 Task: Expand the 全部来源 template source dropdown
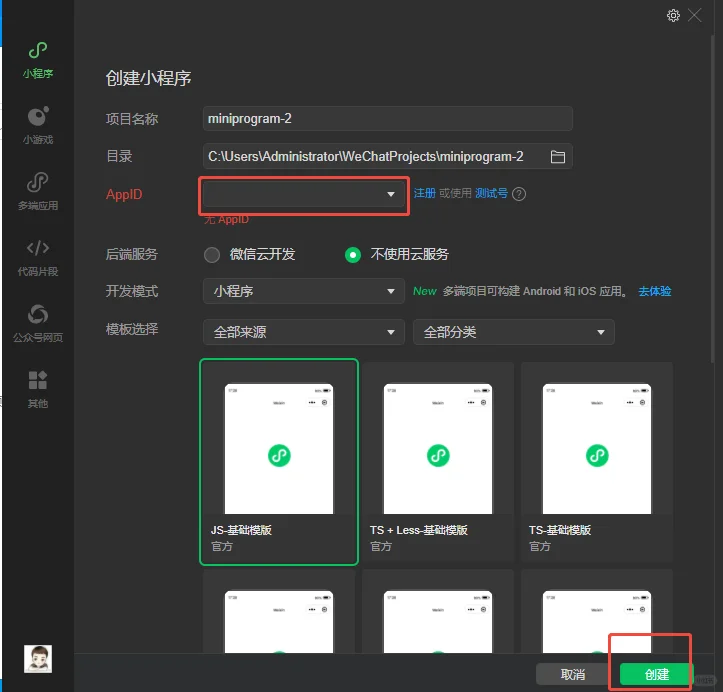(x=304, y=332)
